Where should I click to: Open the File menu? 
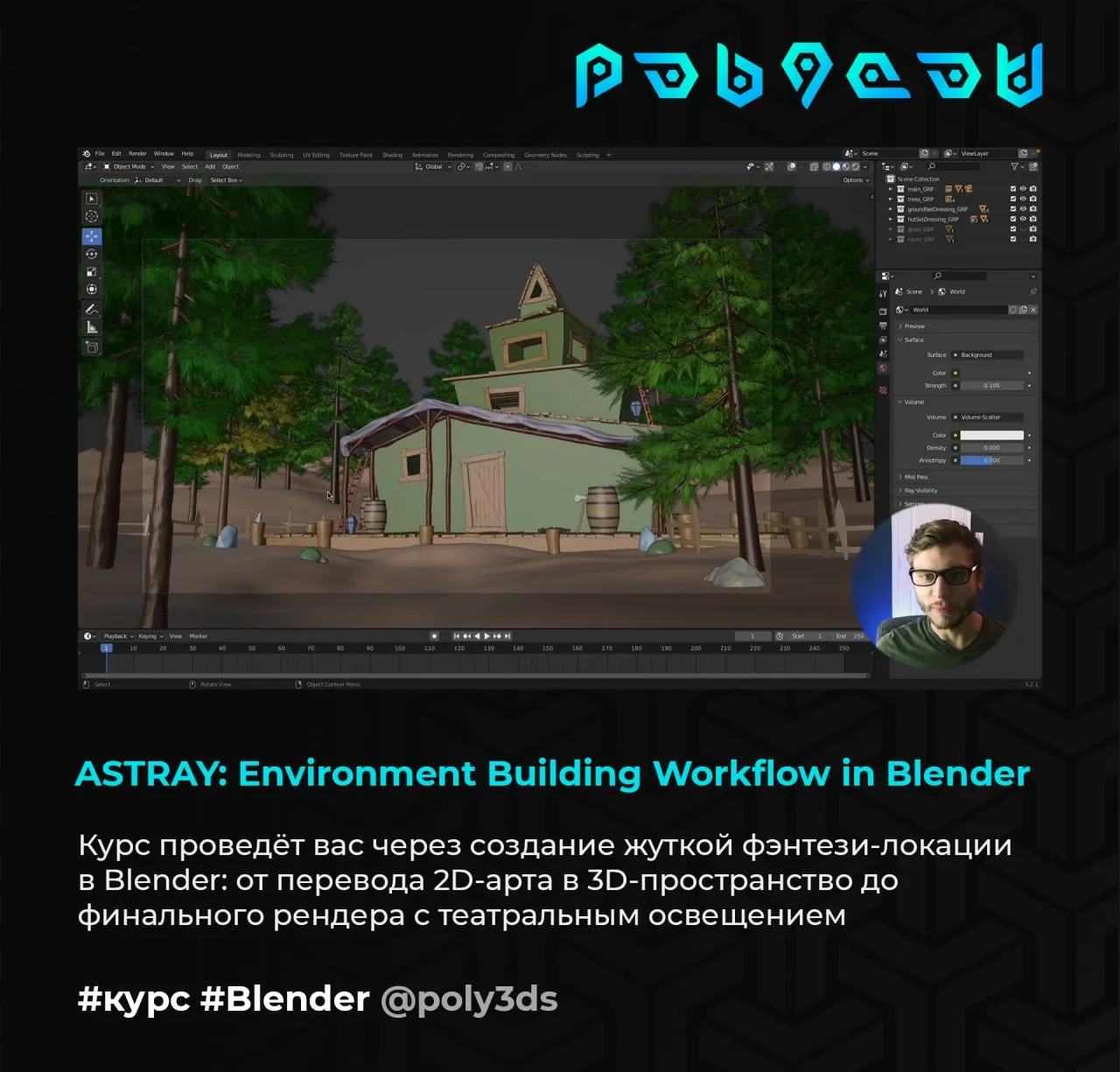(100, 154)
